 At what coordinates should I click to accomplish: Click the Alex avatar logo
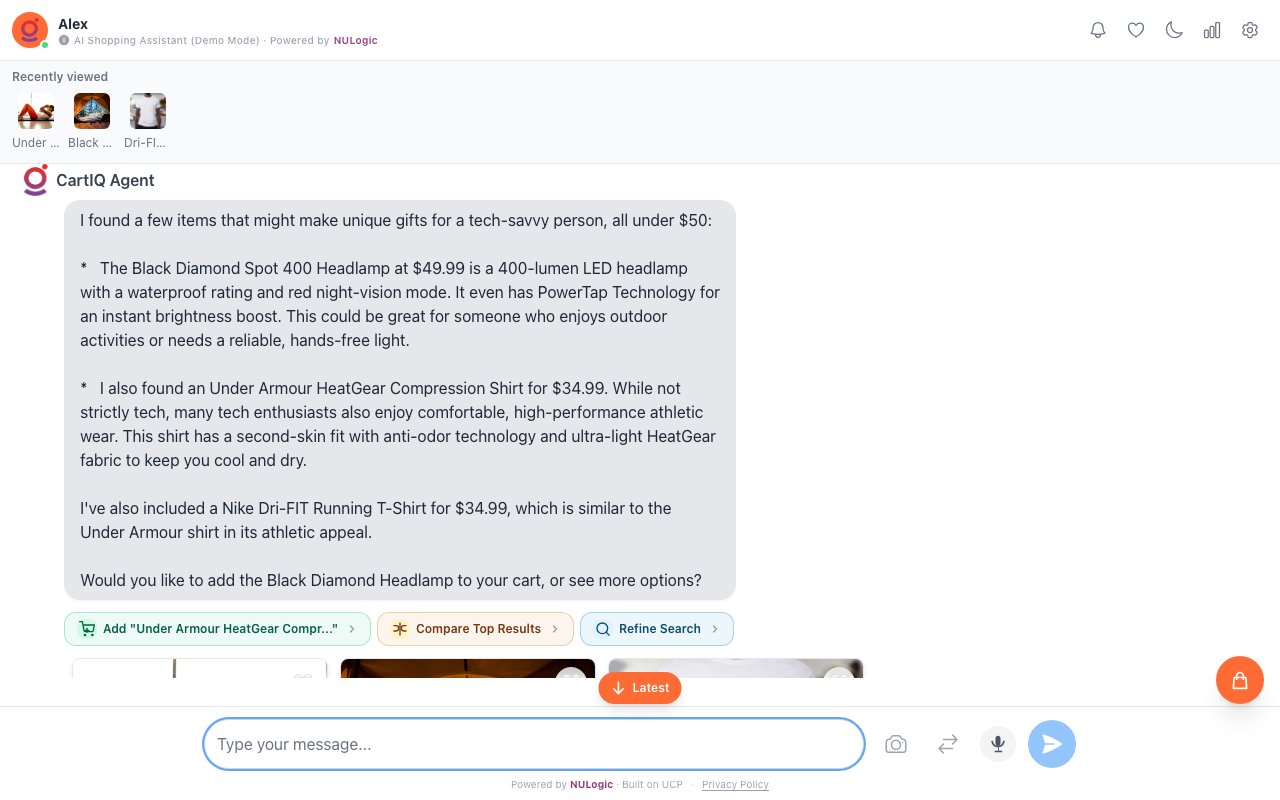[x=30, y=30]
